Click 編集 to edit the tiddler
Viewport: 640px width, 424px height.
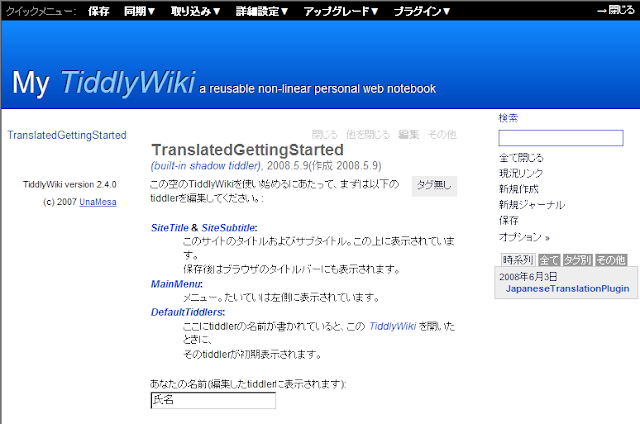(409, 134)
